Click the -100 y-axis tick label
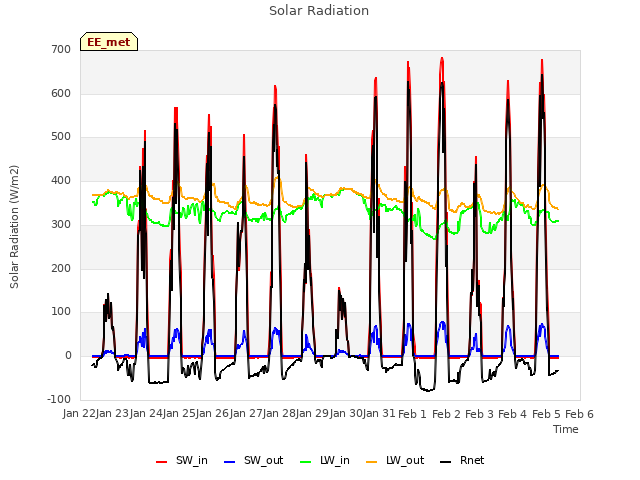 click(59, 400)
